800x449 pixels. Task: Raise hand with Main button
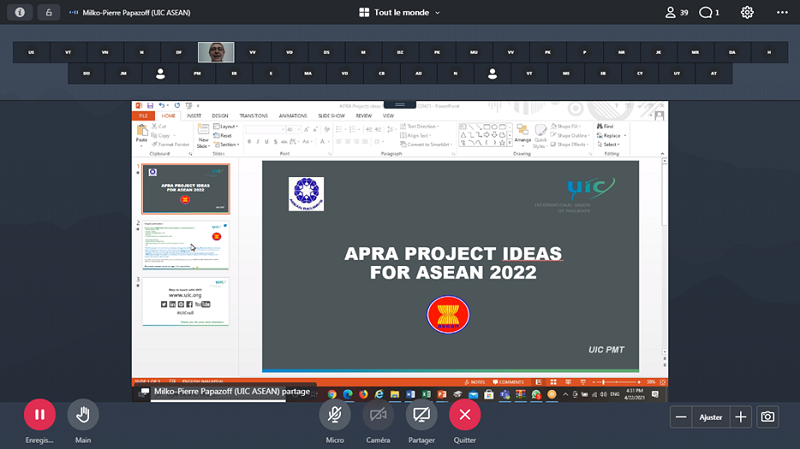tap(83, 415)
